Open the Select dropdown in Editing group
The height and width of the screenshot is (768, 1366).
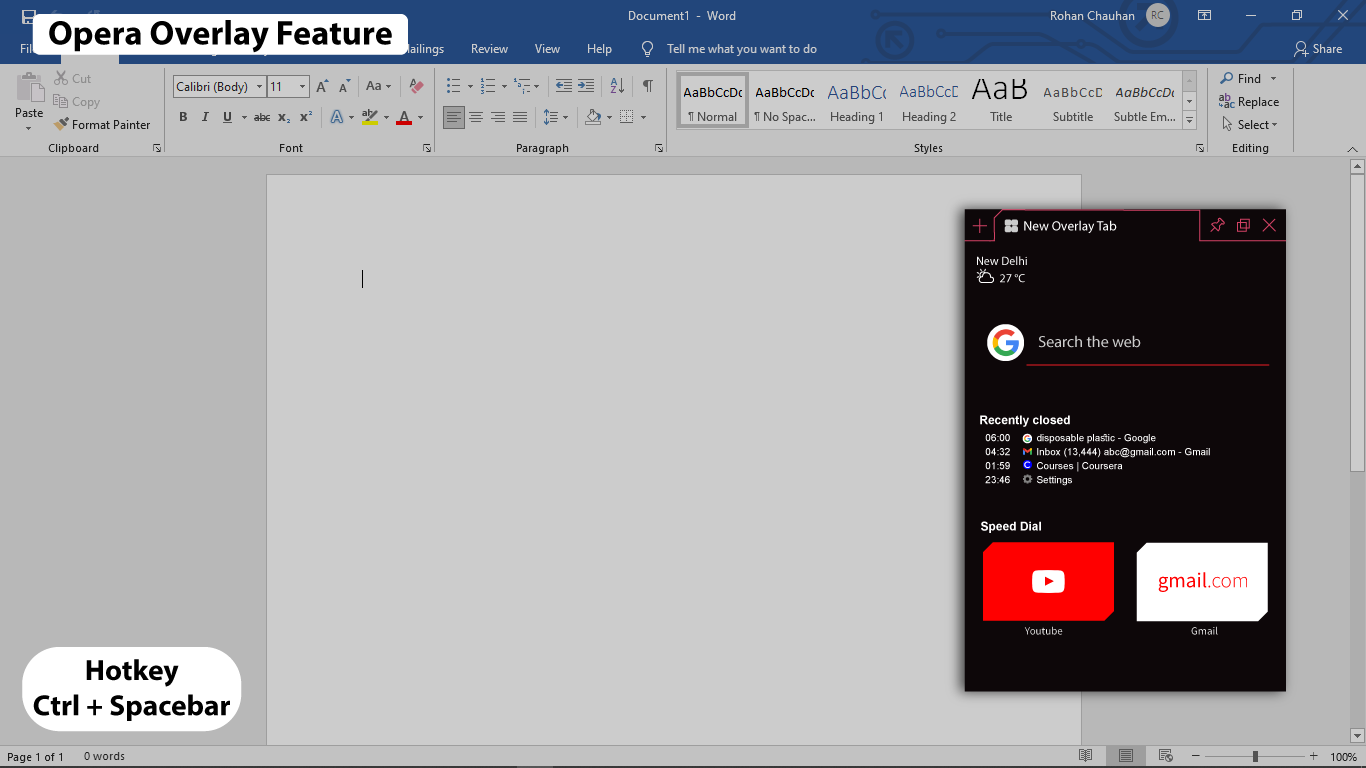(x=1250, y=125)
